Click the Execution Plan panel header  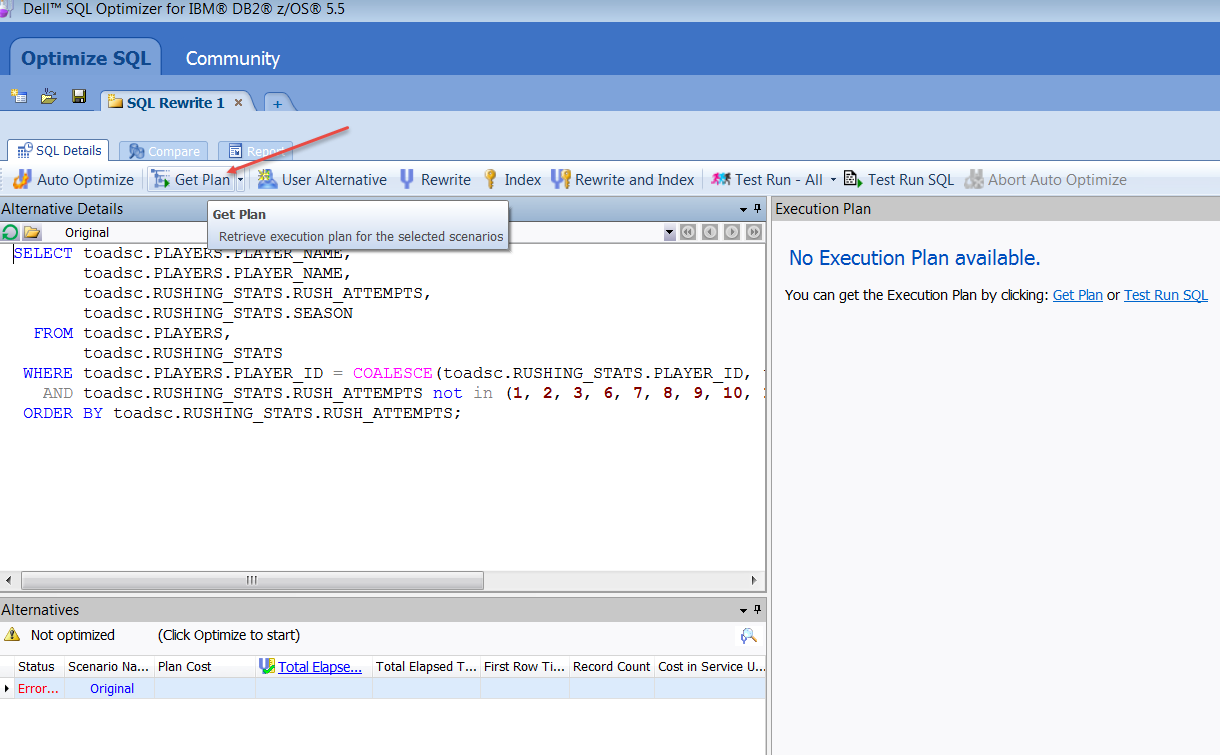(995, 209)
